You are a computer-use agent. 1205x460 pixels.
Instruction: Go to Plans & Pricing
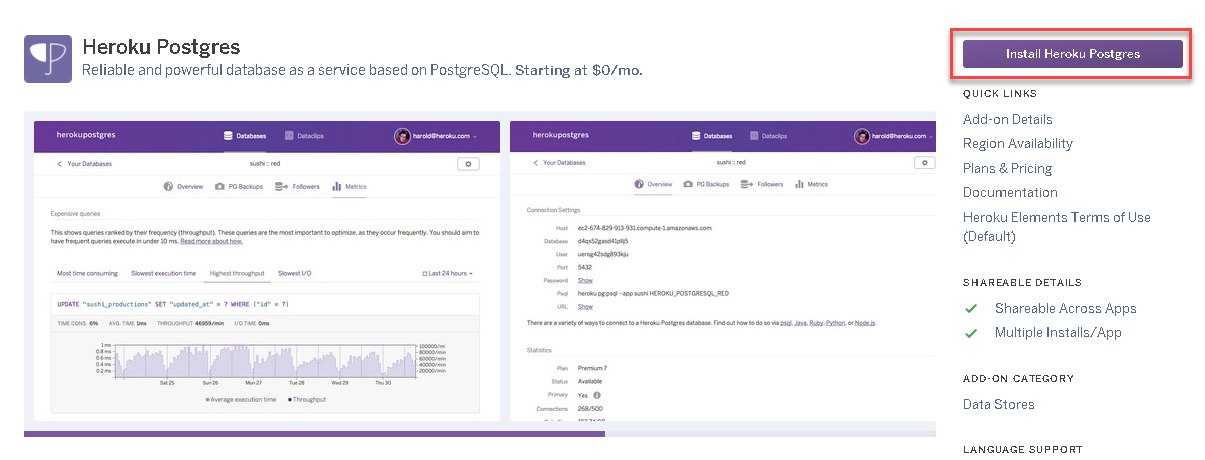click(x=1007, y=168)
